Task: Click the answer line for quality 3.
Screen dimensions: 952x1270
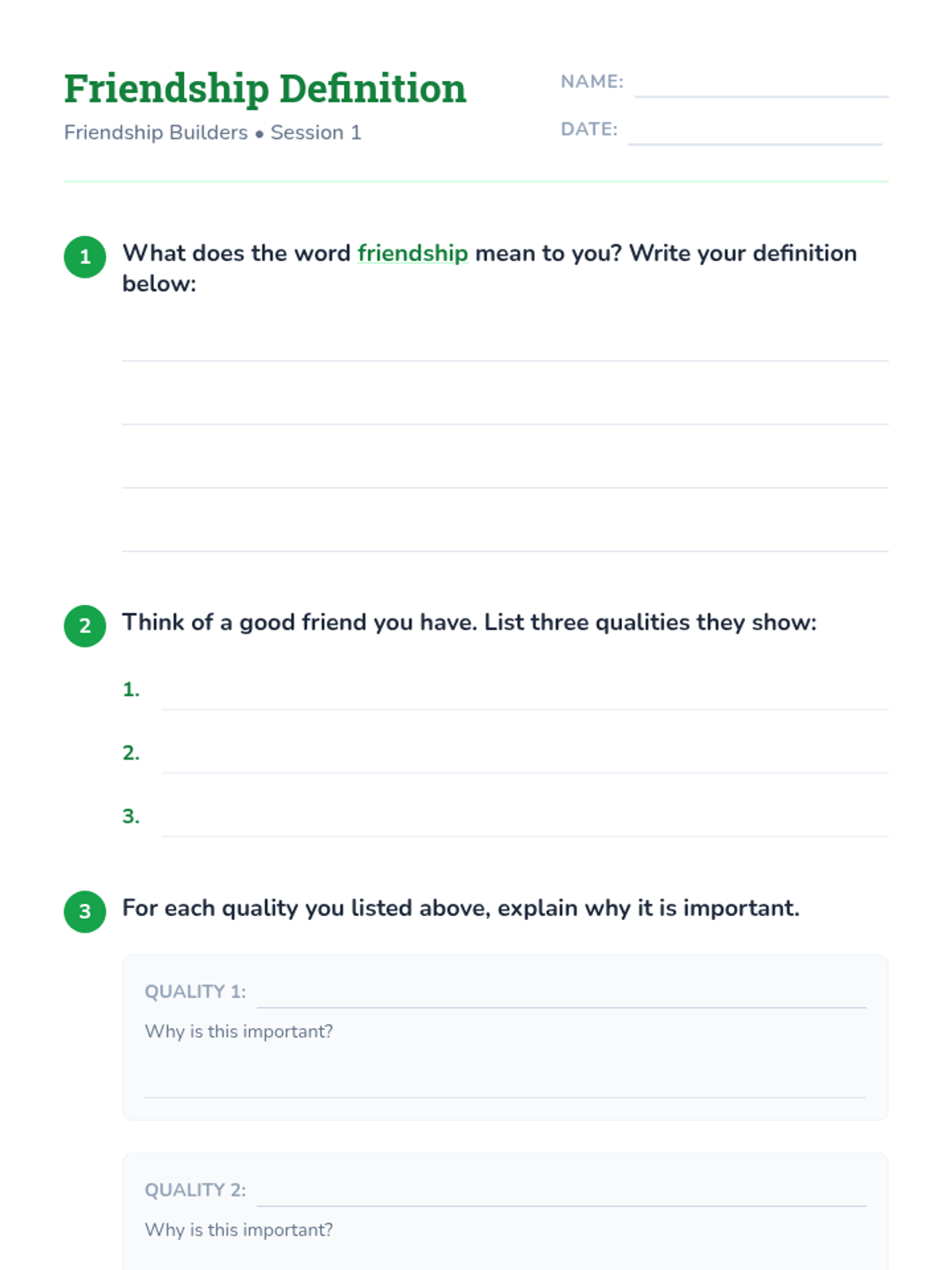Action: pyautogui.click(x=524, y=822)
